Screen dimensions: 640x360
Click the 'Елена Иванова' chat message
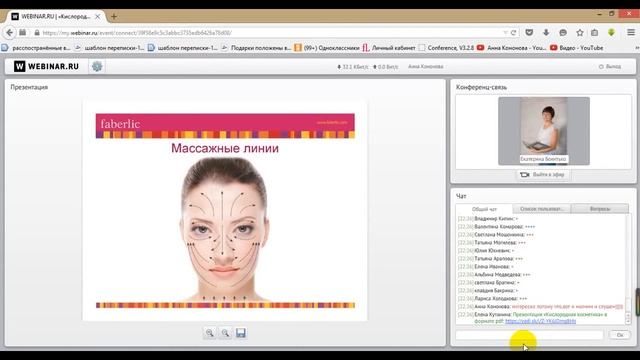(486, 267)
